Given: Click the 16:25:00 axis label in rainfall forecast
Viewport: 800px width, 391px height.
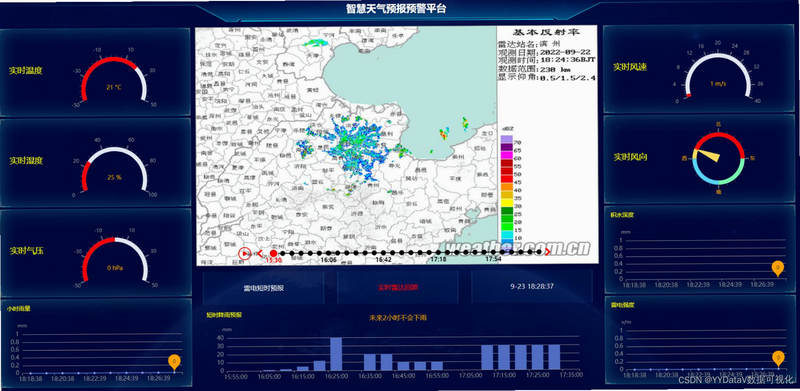Looking at the screenshot, I should point(336,377).
